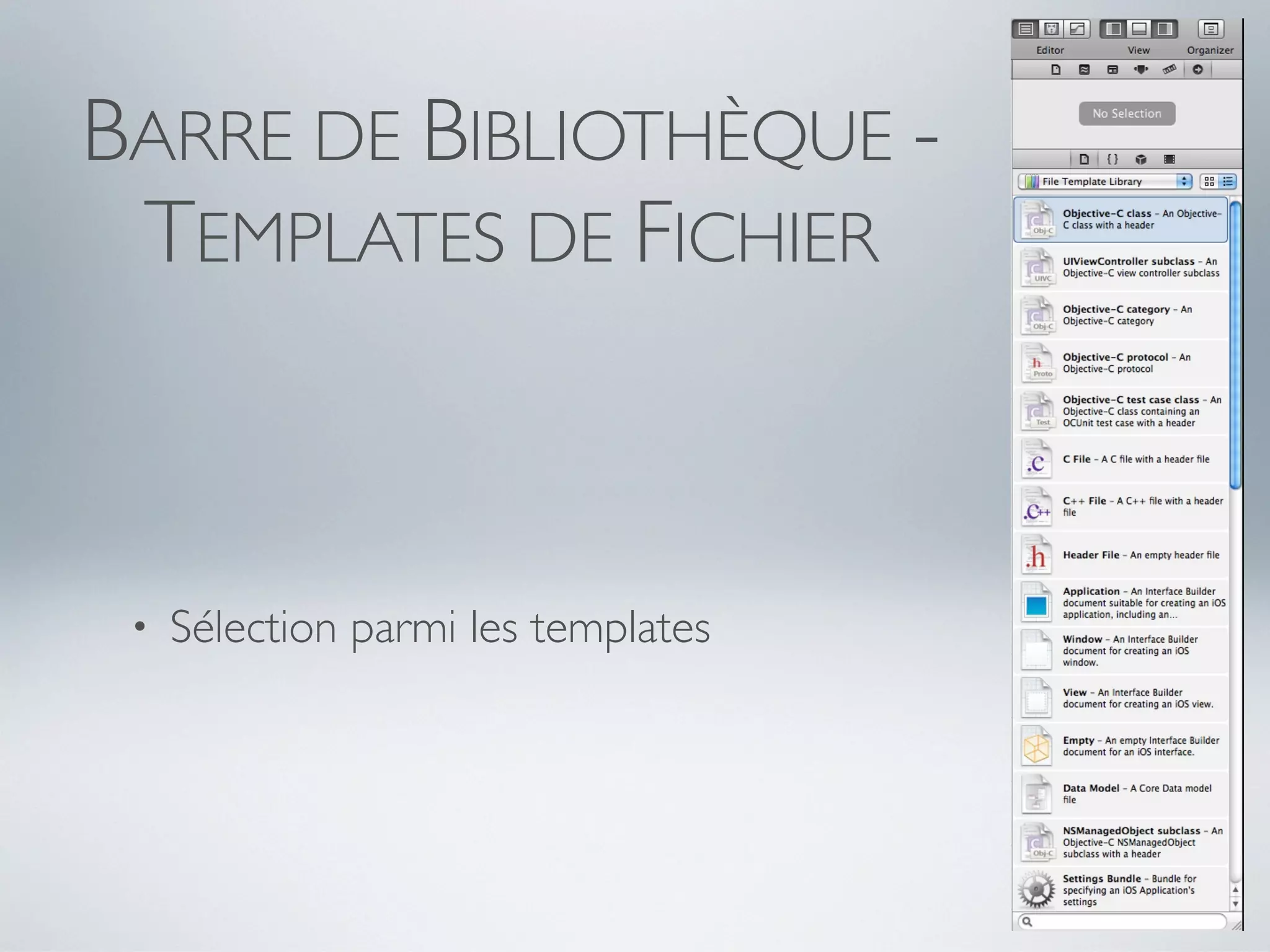Hide the right Utilities pane
The width and height of the screenshot is (1270, 952).
[x=1165, y=29]
